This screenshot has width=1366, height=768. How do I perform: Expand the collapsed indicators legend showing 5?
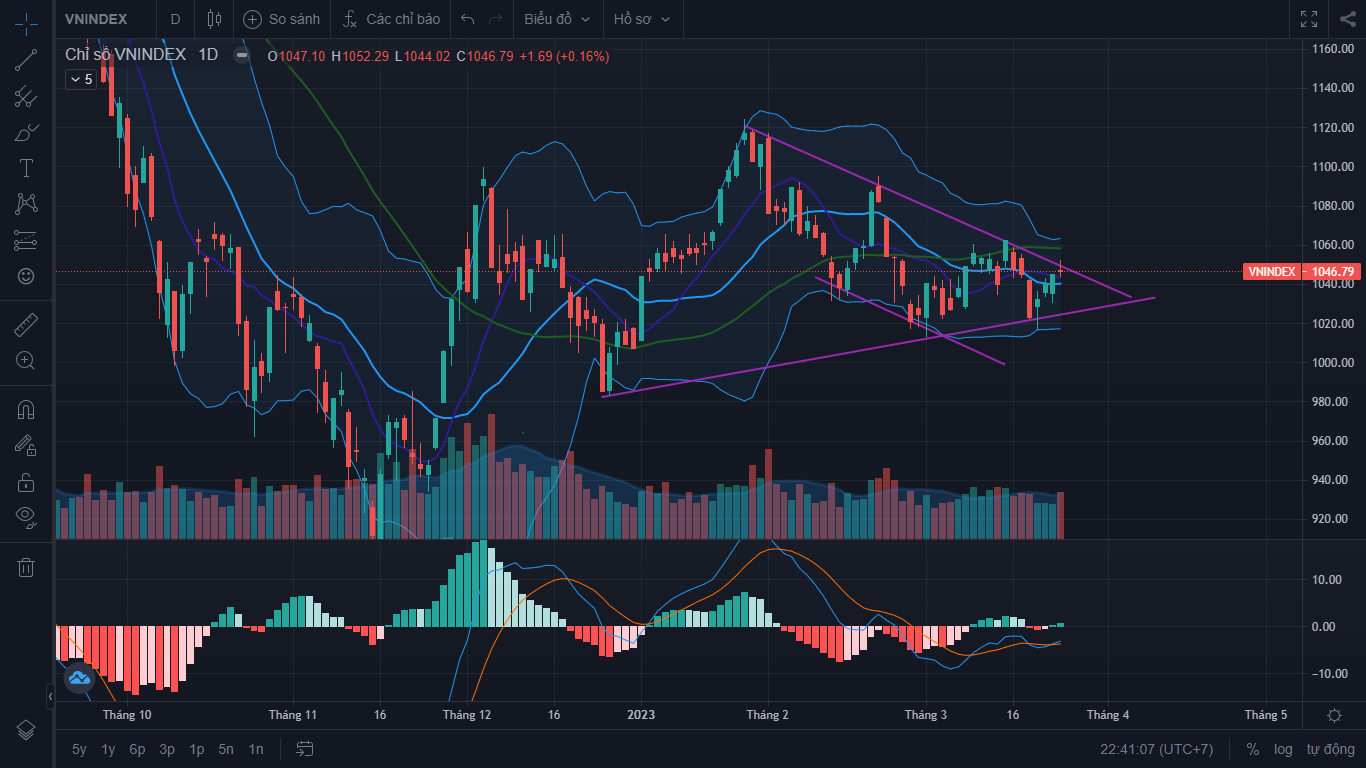click(x=81, y=79)
